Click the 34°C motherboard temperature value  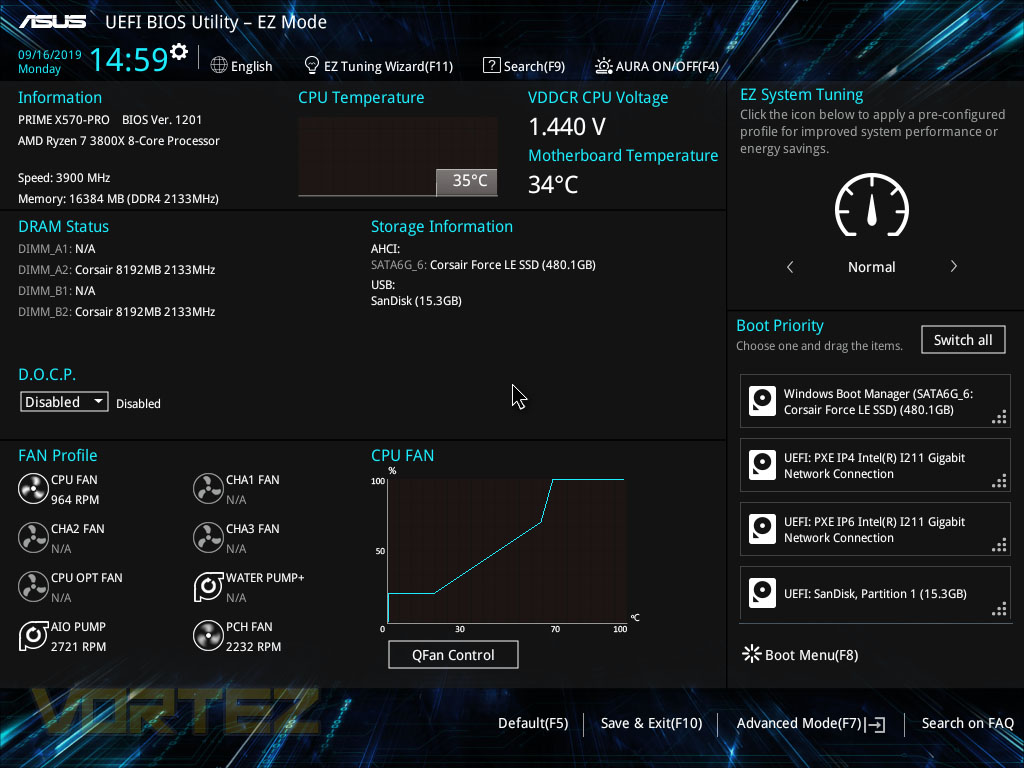click(x=553, y=185)
